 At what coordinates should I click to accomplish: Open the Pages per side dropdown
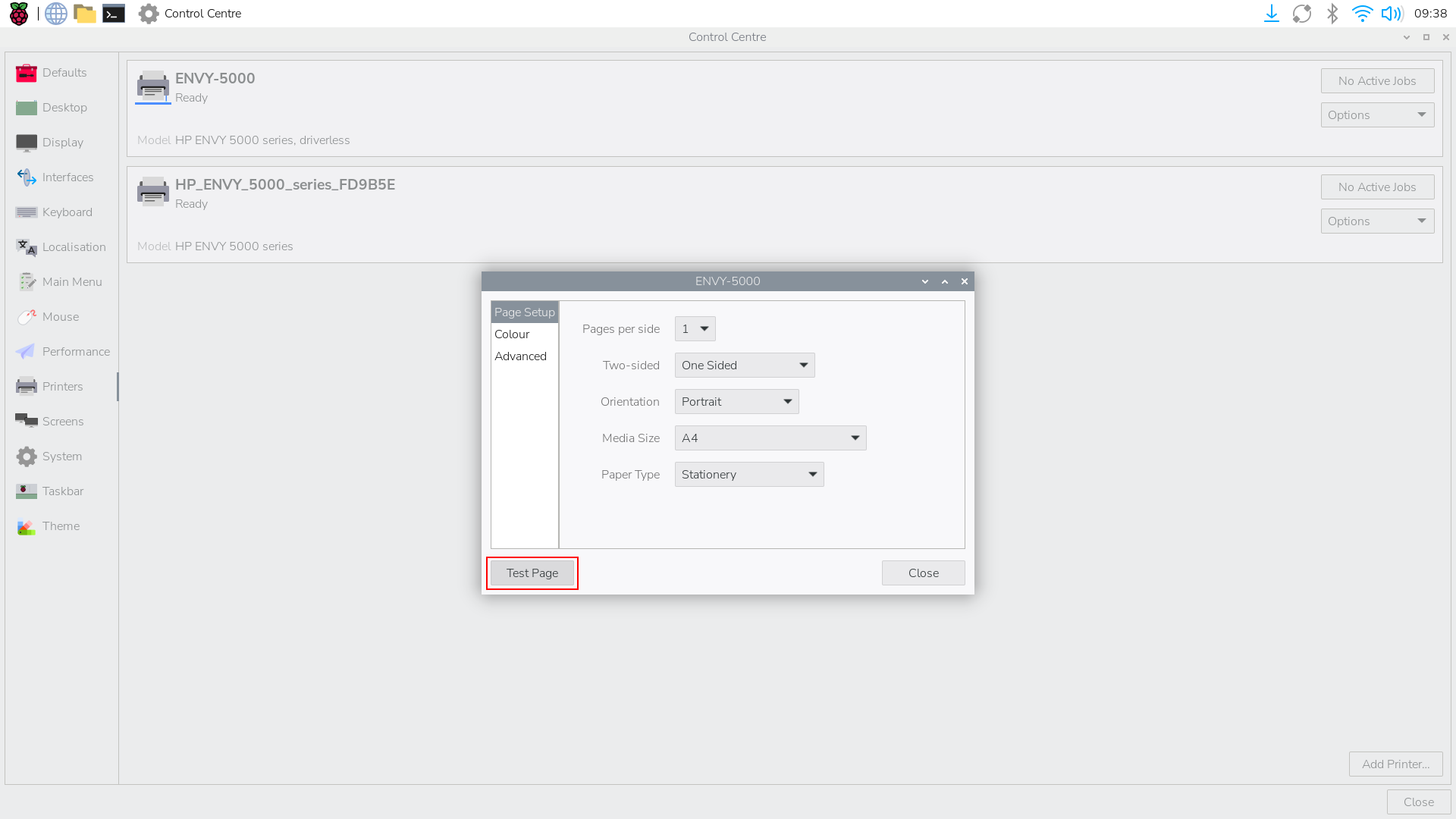pyautogui.click(x=695, y=329)
